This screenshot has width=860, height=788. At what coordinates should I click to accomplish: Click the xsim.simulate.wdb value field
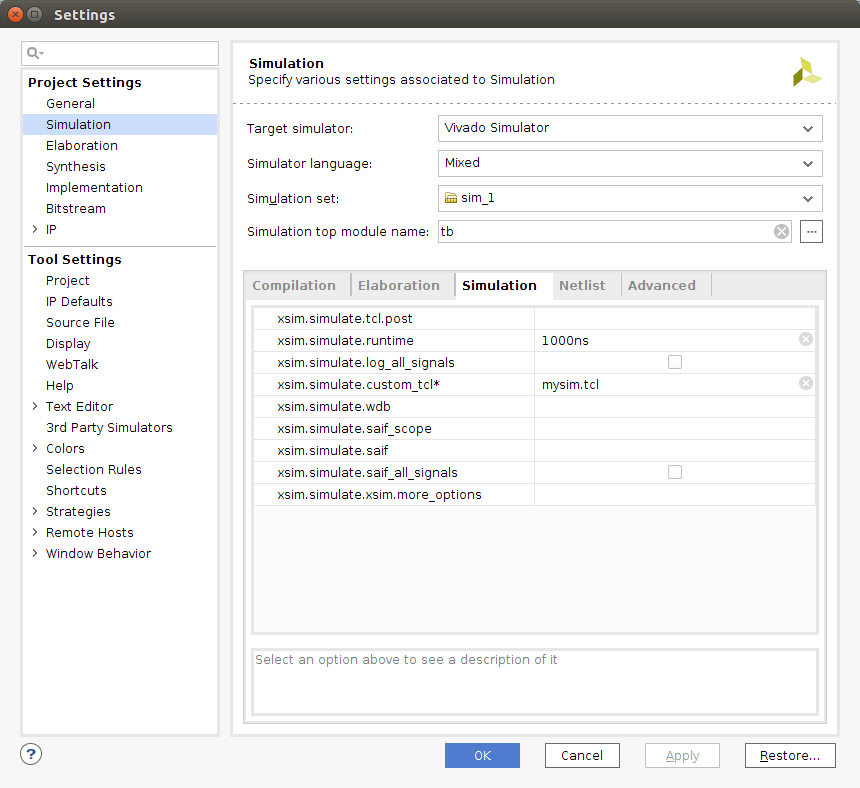pyautogui.click(x=675, y=406)
